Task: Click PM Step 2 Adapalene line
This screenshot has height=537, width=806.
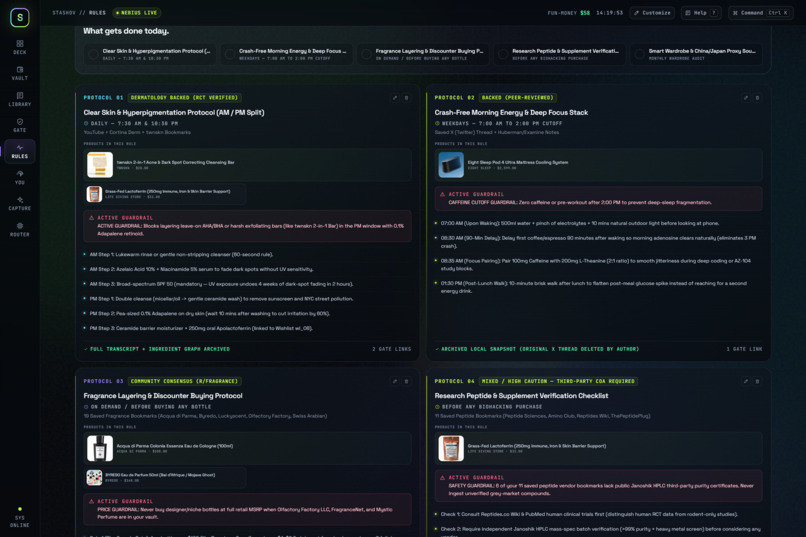Action: pyautogui.click(x=210, y=313)
